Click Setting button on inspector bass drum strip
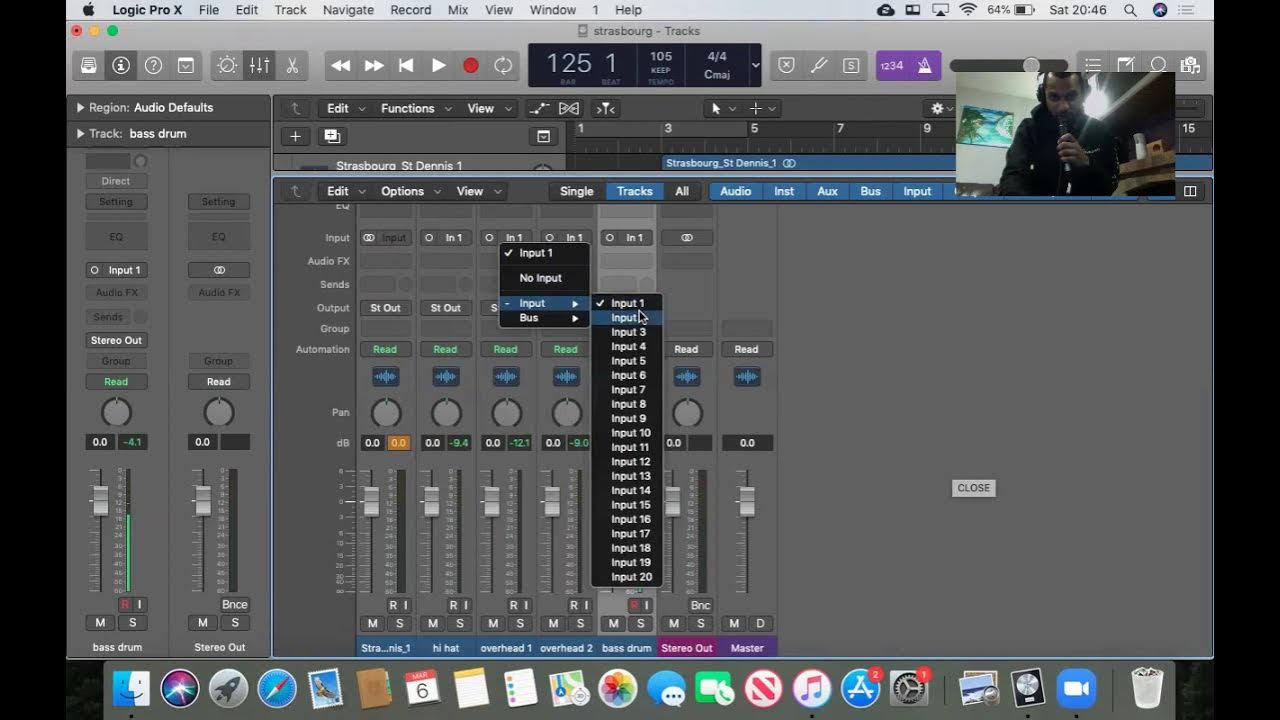The width and height of the screenshot is (1280, 720). point(116,202)
